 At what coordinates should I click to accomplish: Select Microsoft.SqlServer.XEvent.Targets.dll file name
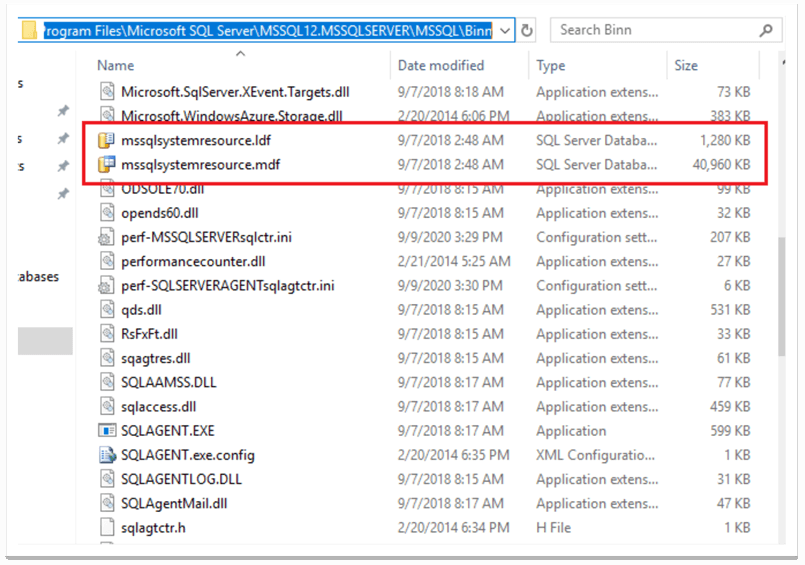pos(235,92)
